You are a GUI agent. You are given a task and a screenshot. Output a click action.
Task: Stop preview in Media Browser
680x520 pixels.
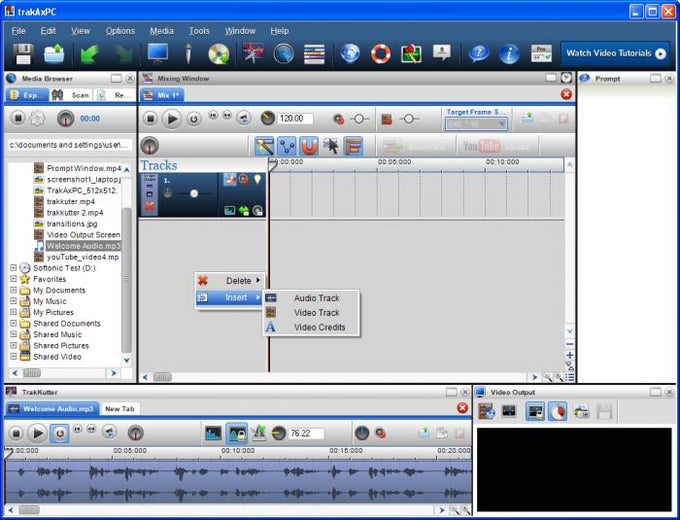18,118
